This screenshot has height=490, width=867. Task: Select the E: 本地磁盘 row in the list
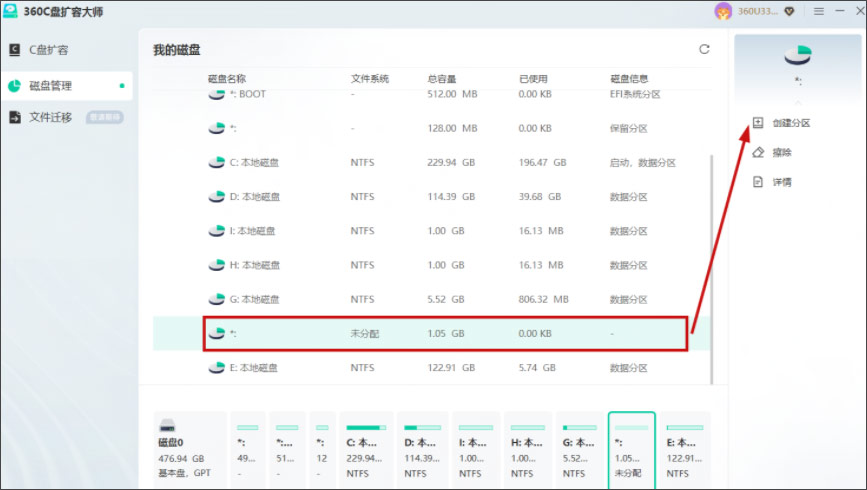[x=431, y=368]
